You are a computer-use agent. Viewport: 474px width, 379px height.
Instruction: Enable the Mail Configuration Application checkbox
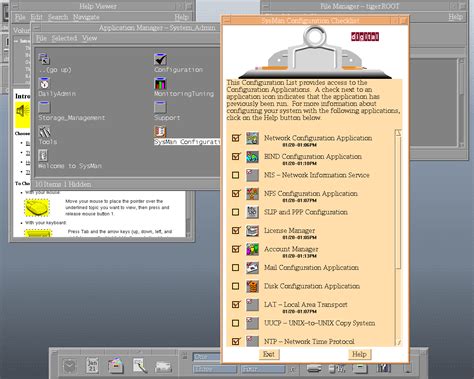pos(235,267)
